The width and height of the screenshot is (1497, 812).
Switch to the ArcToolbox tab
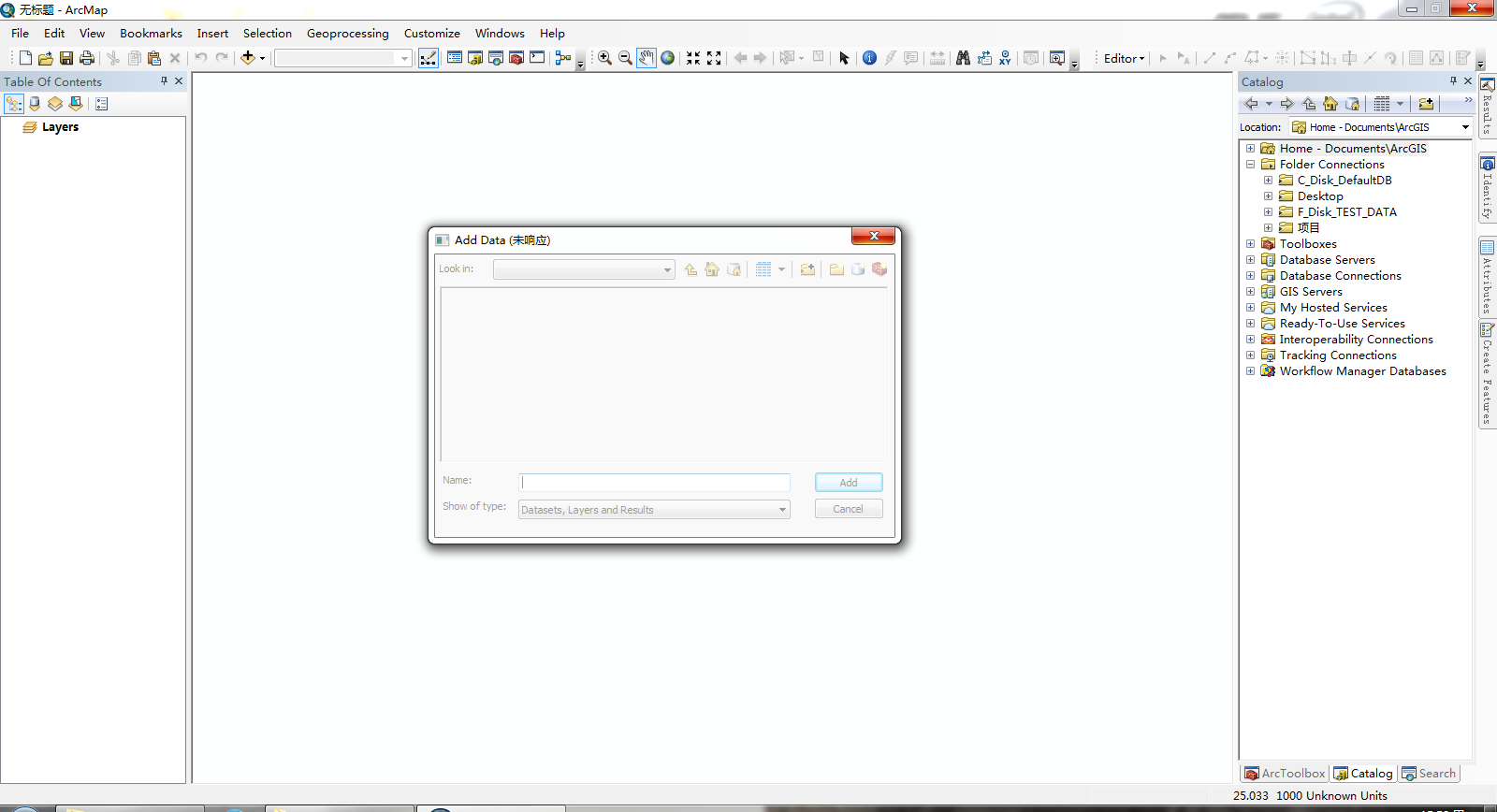1285,774
